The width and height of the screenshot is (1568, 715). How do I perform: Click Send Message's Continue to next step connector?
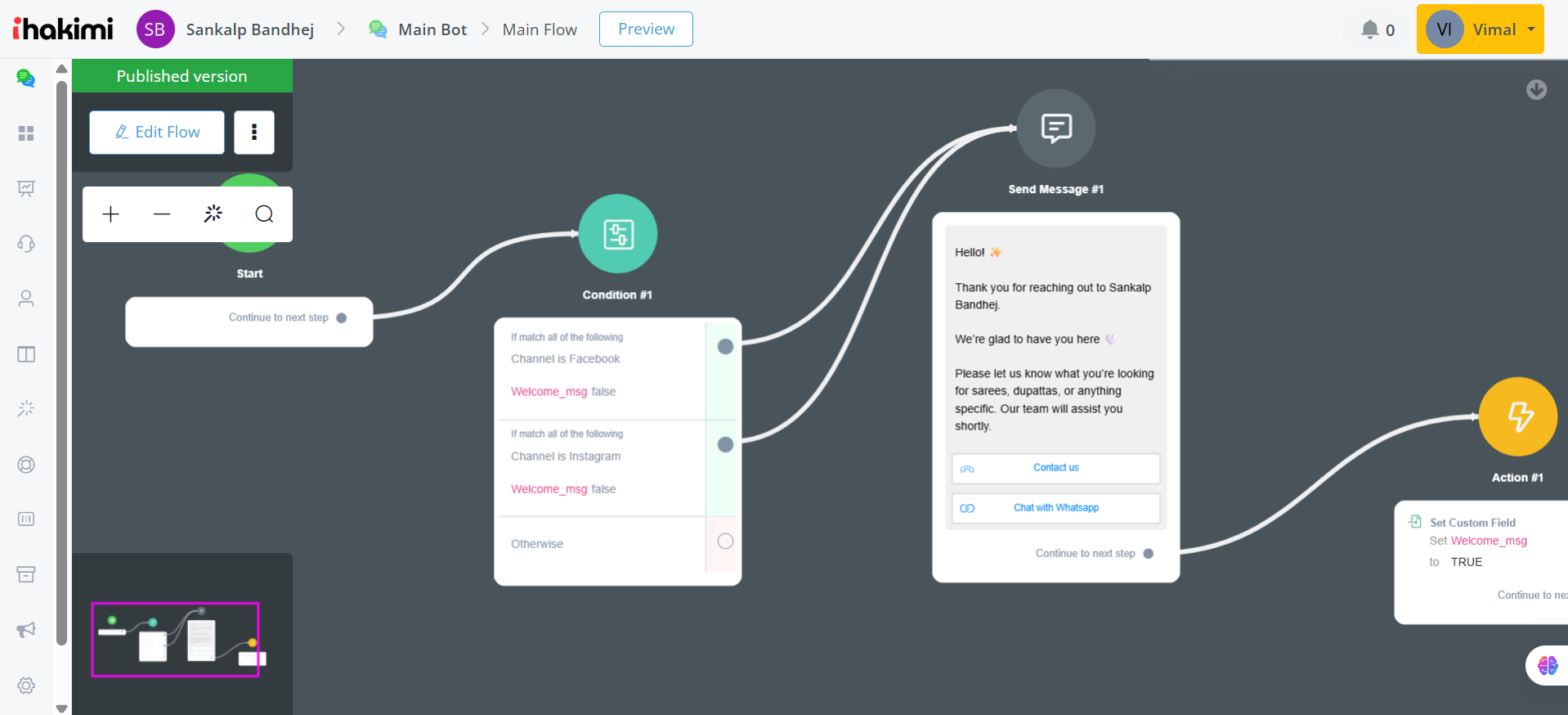tap(1149, 554)
